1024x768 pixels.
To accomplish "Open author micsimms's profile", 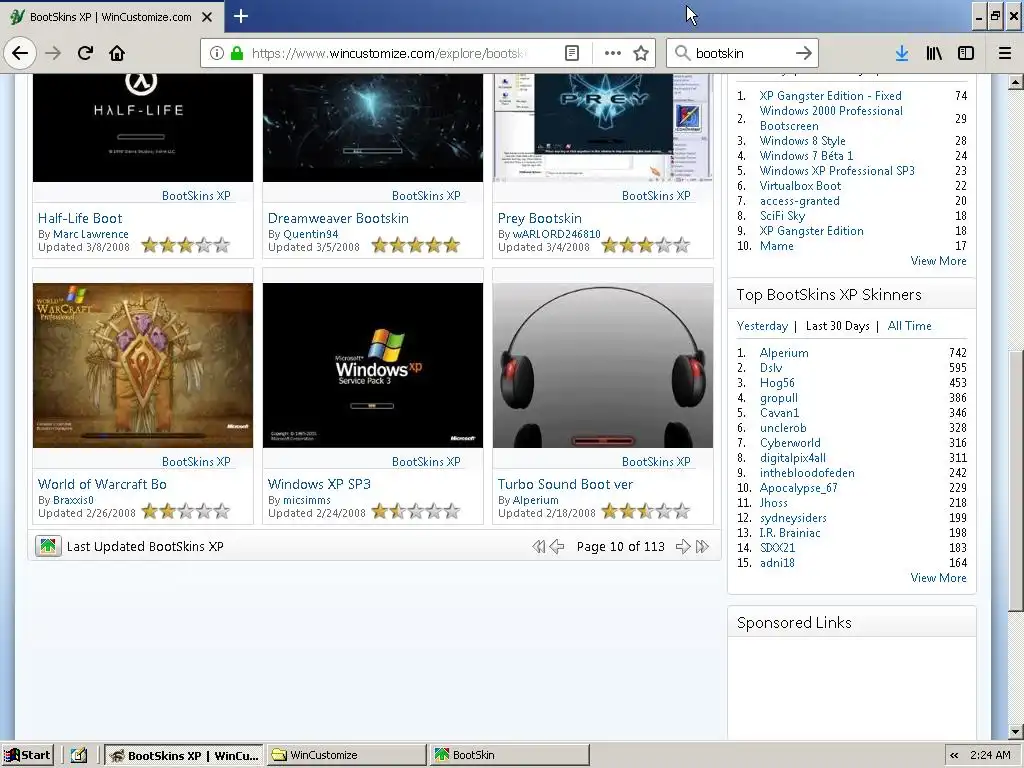I will click(307, 500).
